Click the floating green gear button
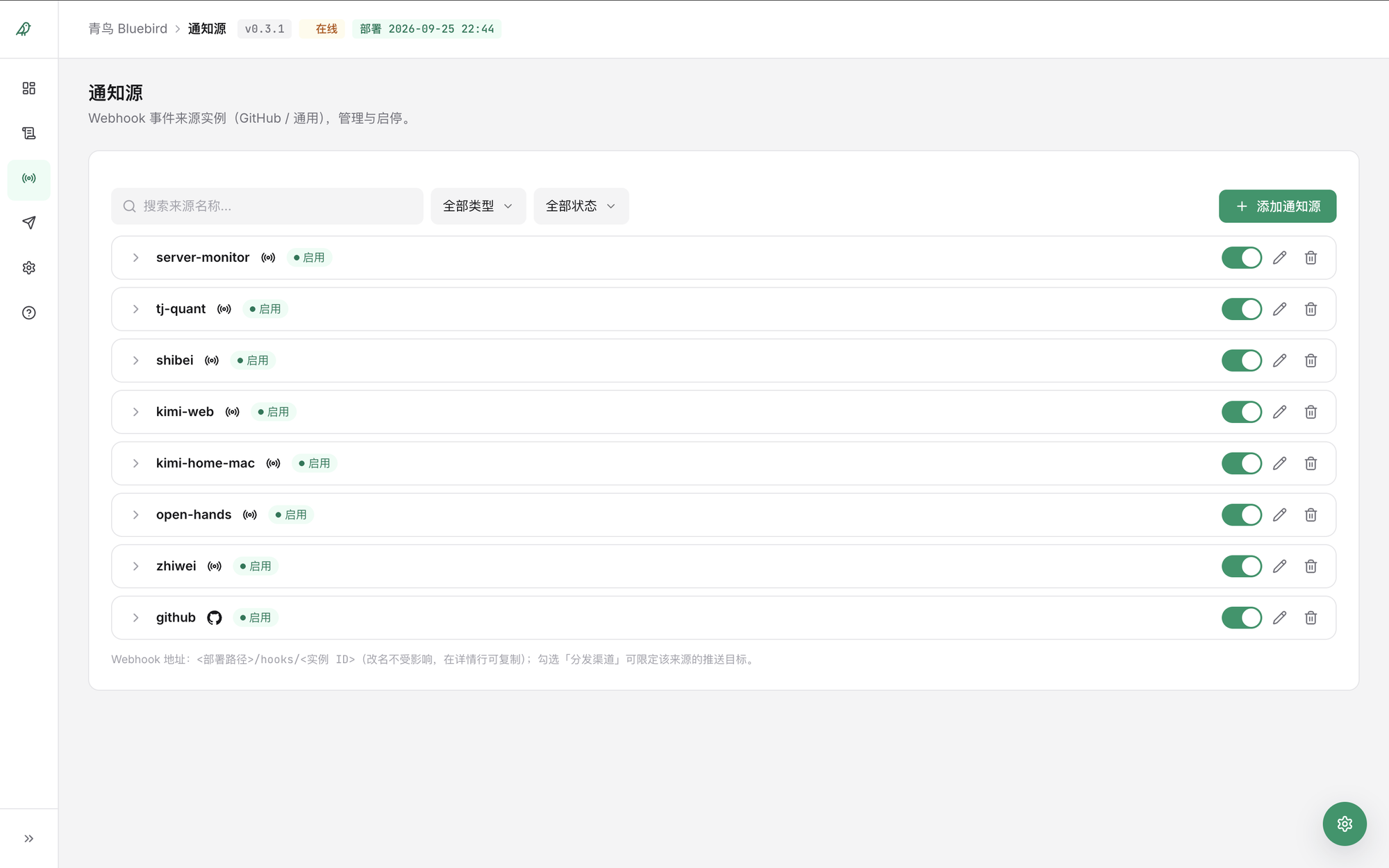This screenshot has width=1389, height=868. click(1345, 824)
